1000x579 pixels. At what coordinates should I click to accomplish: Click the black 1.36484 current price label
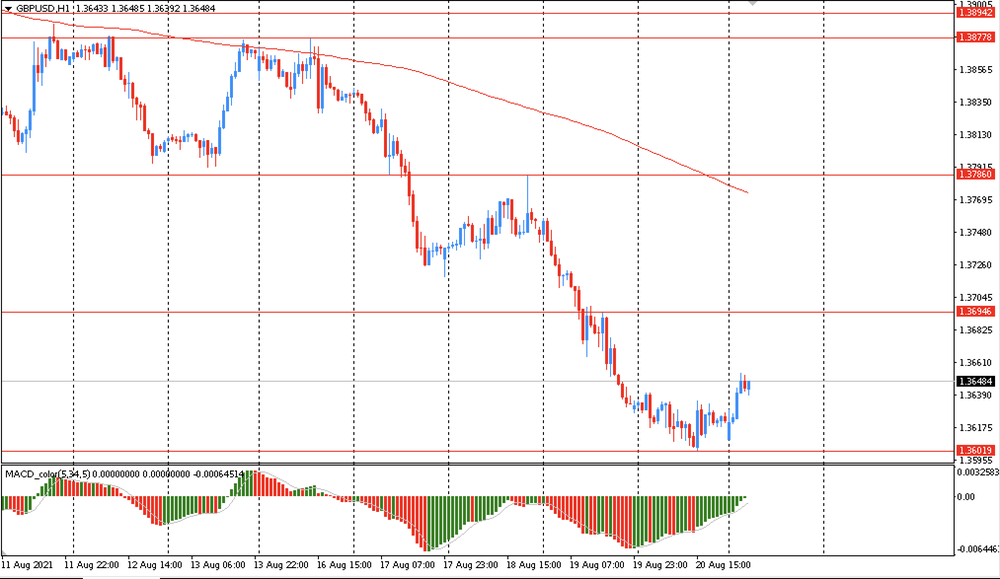[976, 381]
